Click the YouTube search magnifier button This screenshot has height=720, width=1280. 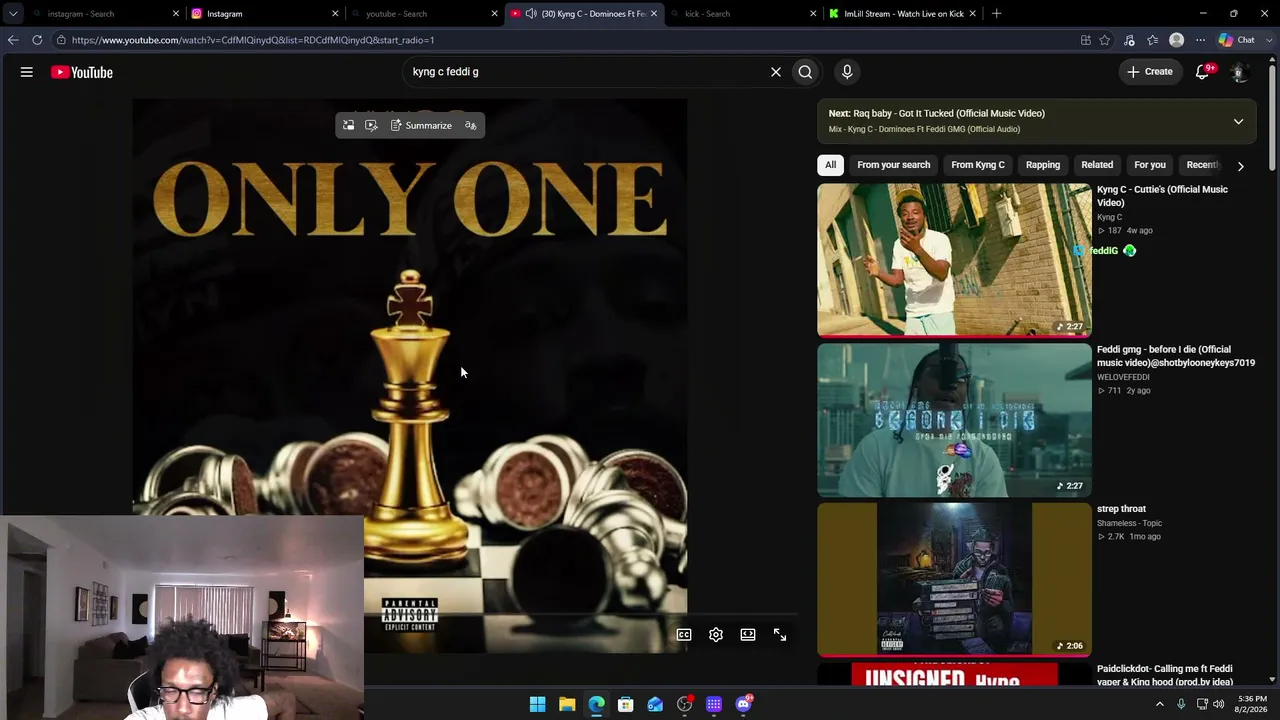(x=805, y=72)
